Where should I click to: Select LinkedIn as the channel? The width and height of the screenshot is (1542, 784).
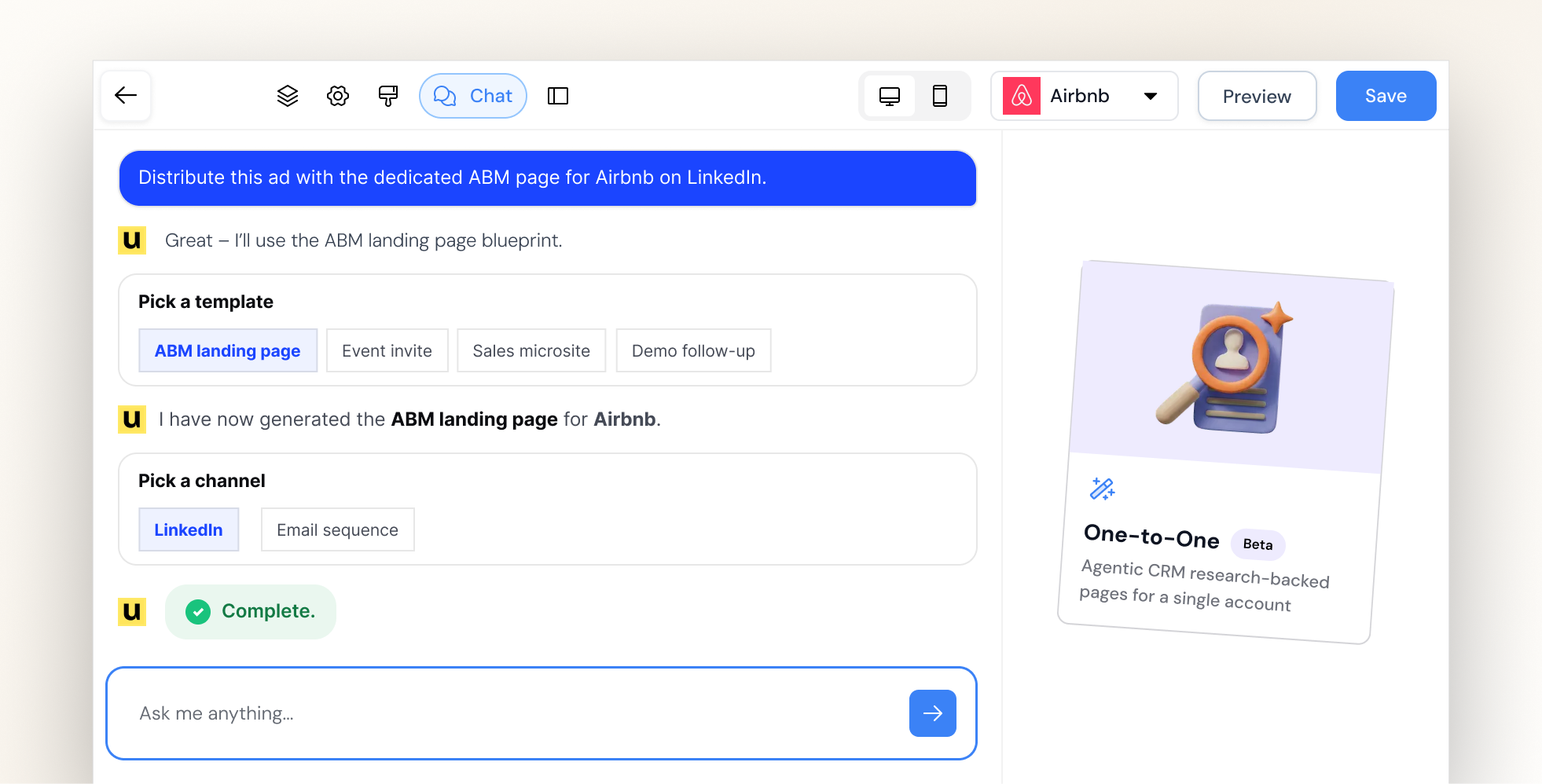point(189,529)
